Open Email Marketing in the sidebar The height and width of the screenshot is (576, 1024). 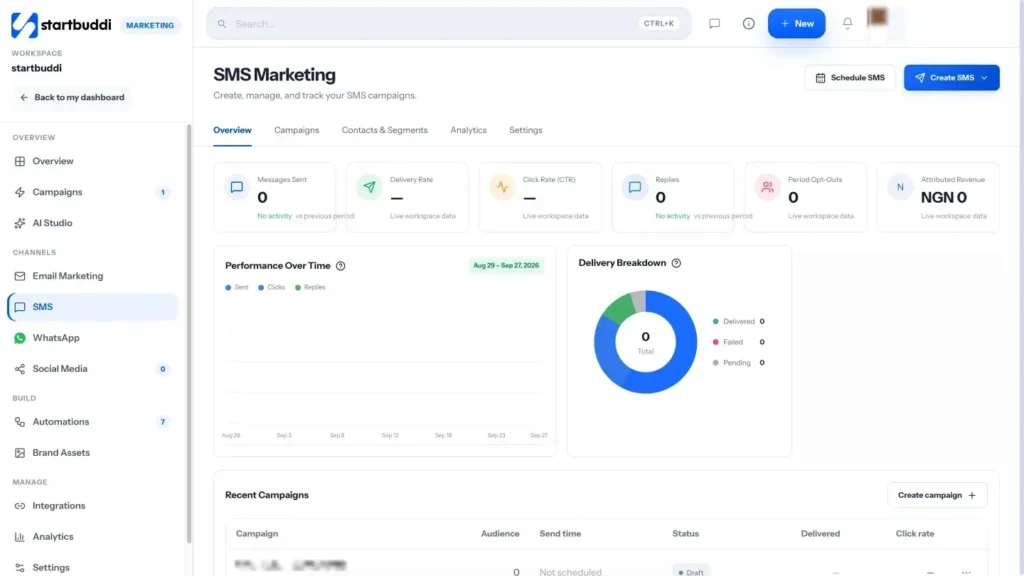pyautogui.click(x=92, y=276)
